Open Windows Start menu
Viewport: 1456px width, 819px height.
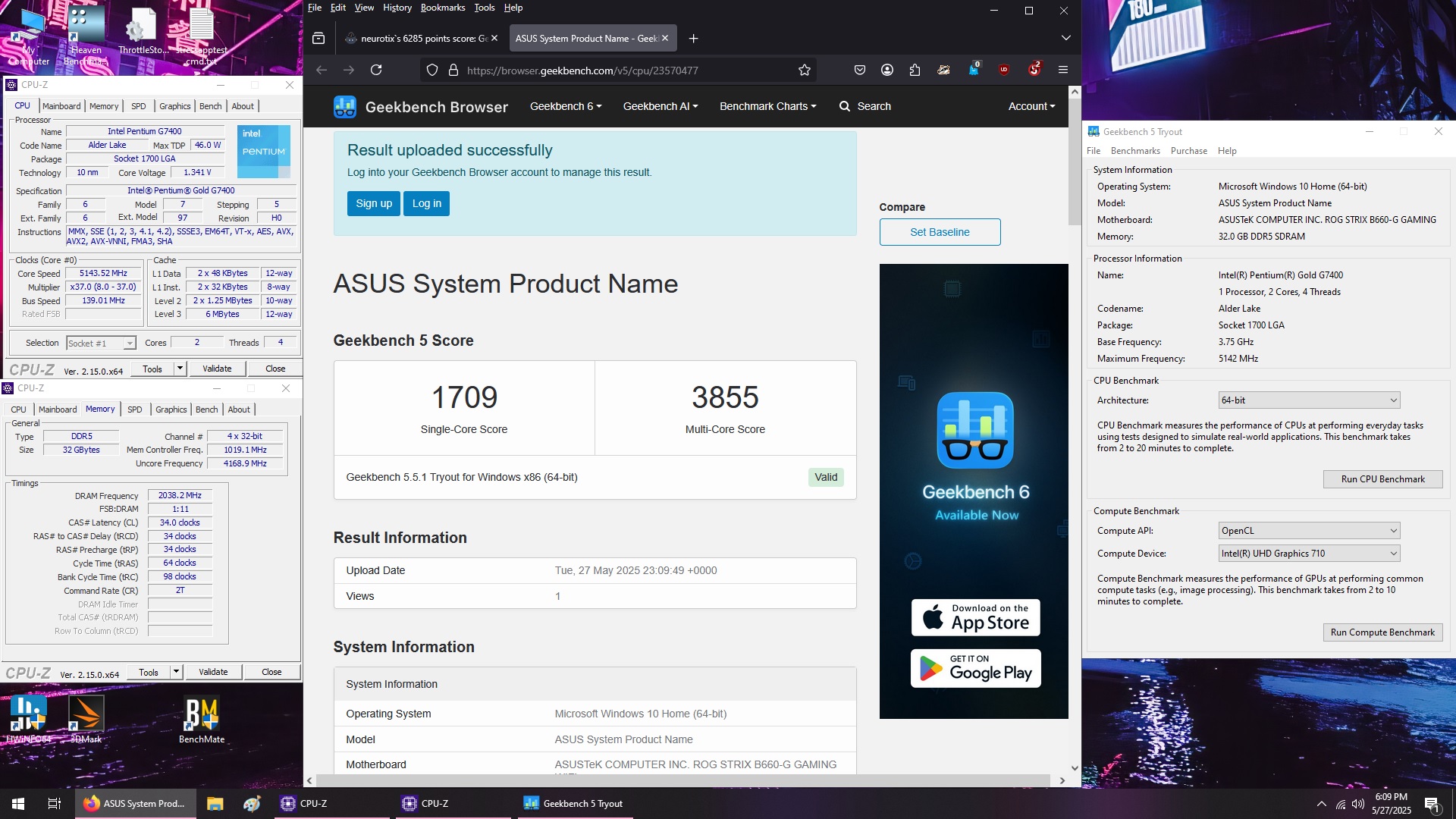18,804
